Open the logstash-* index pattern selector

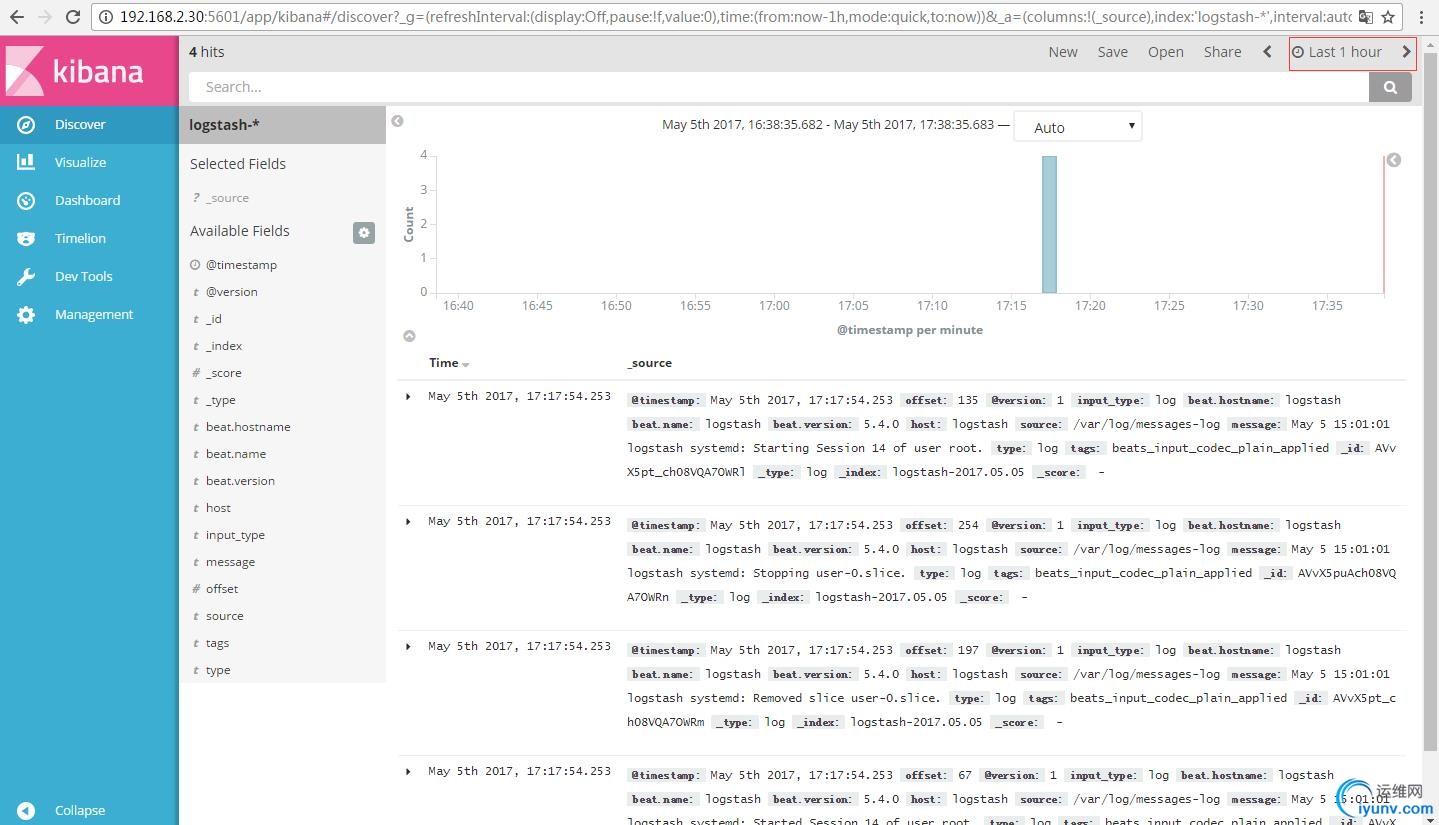click(x=282, y=125)
